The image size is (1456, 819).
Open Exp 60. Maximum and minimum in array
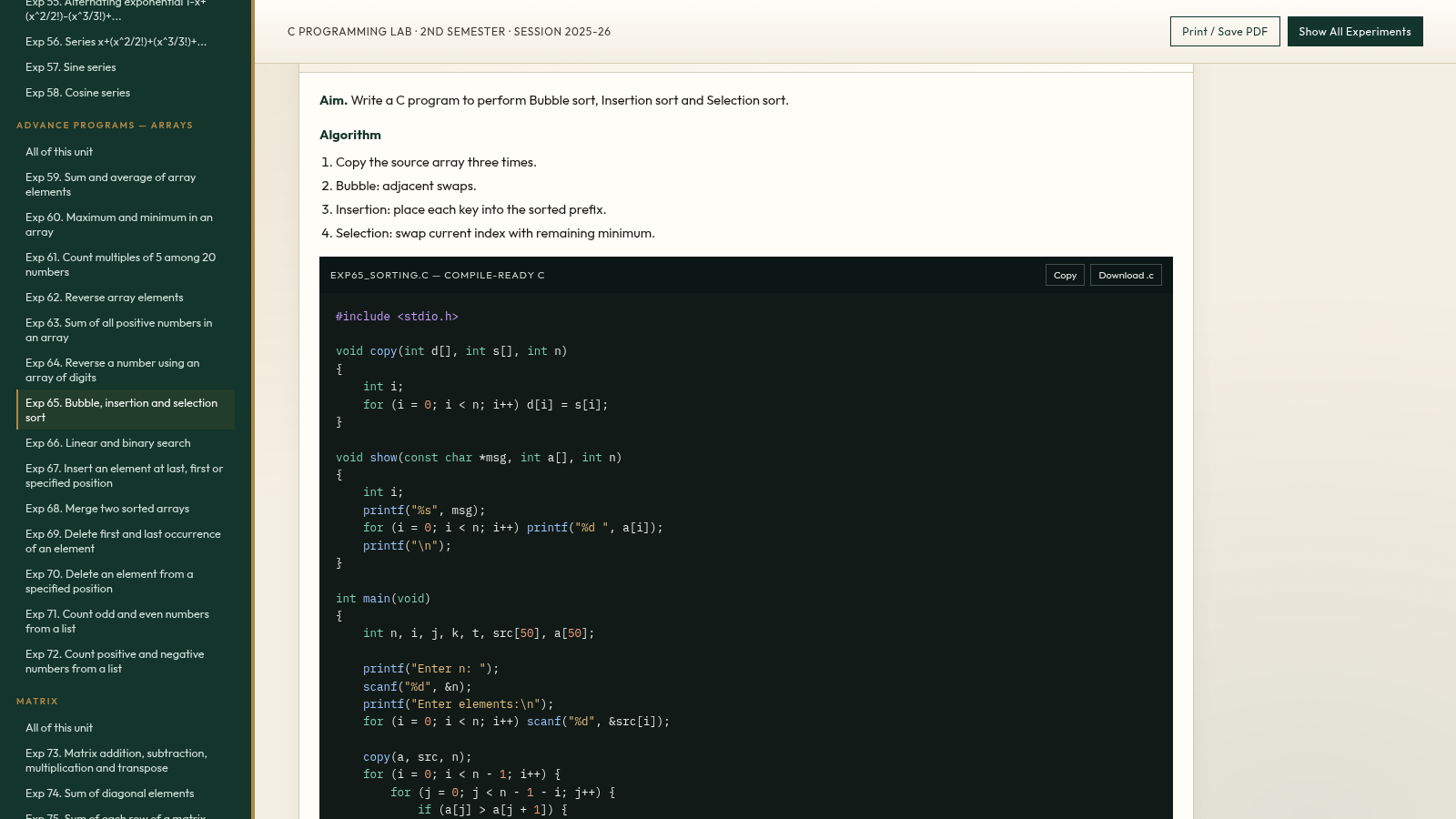126,225
